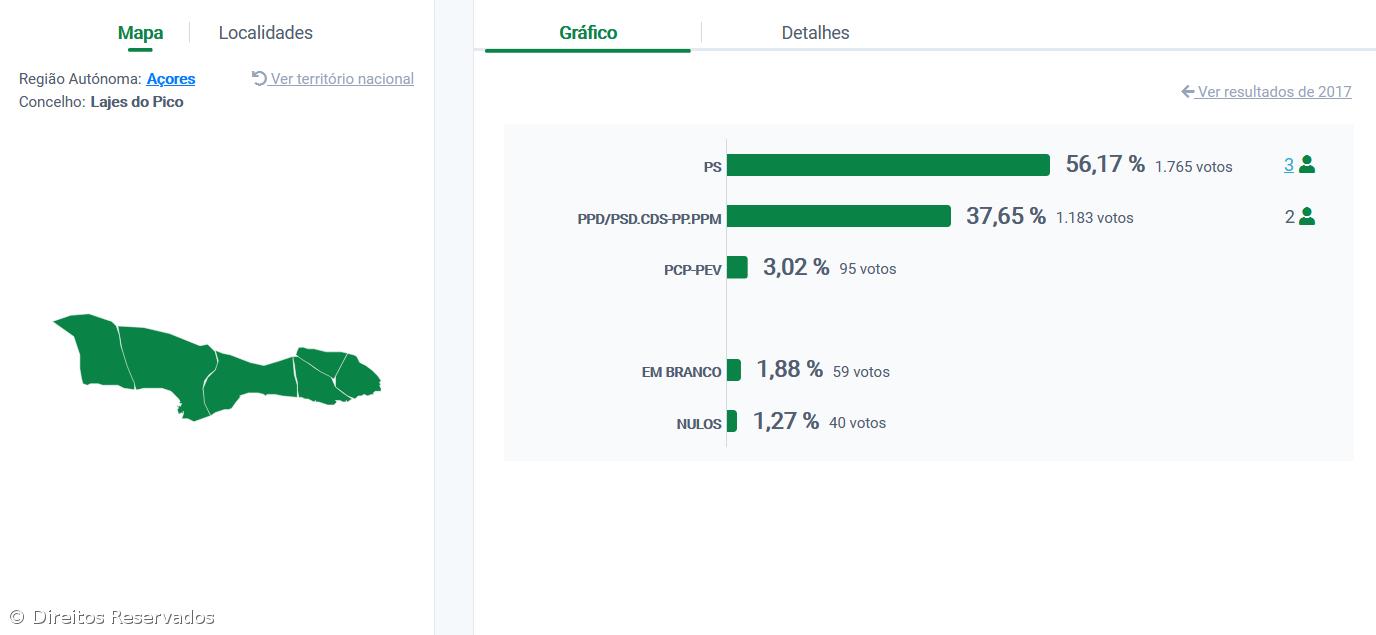Viewport: 1376px width, 635px height.
Task: Click the PS mandates number 3 link
Action: click(1289, 165)
